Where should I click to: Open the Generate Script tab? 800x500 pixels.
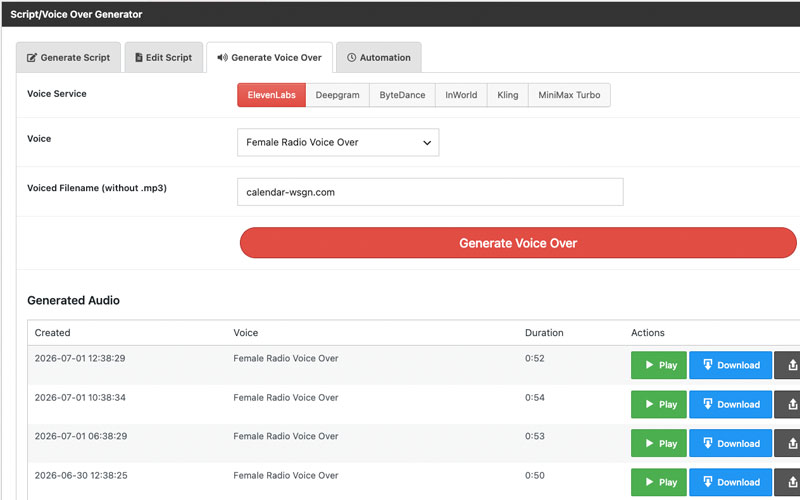[x=68, y=57]
